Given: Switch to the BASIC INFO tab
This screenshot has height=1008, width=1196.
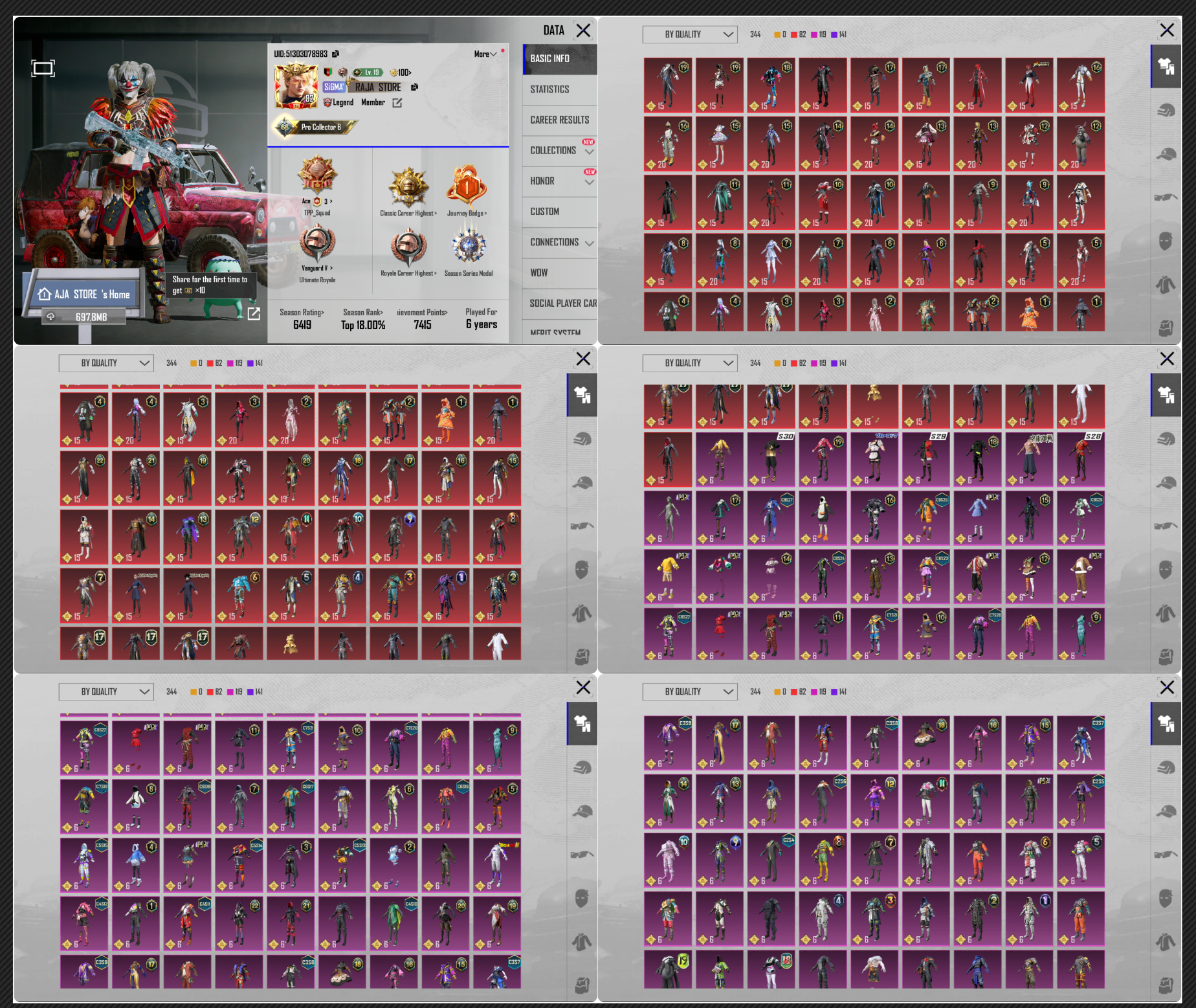Looking at the screenshot, I should coord(560,59).
